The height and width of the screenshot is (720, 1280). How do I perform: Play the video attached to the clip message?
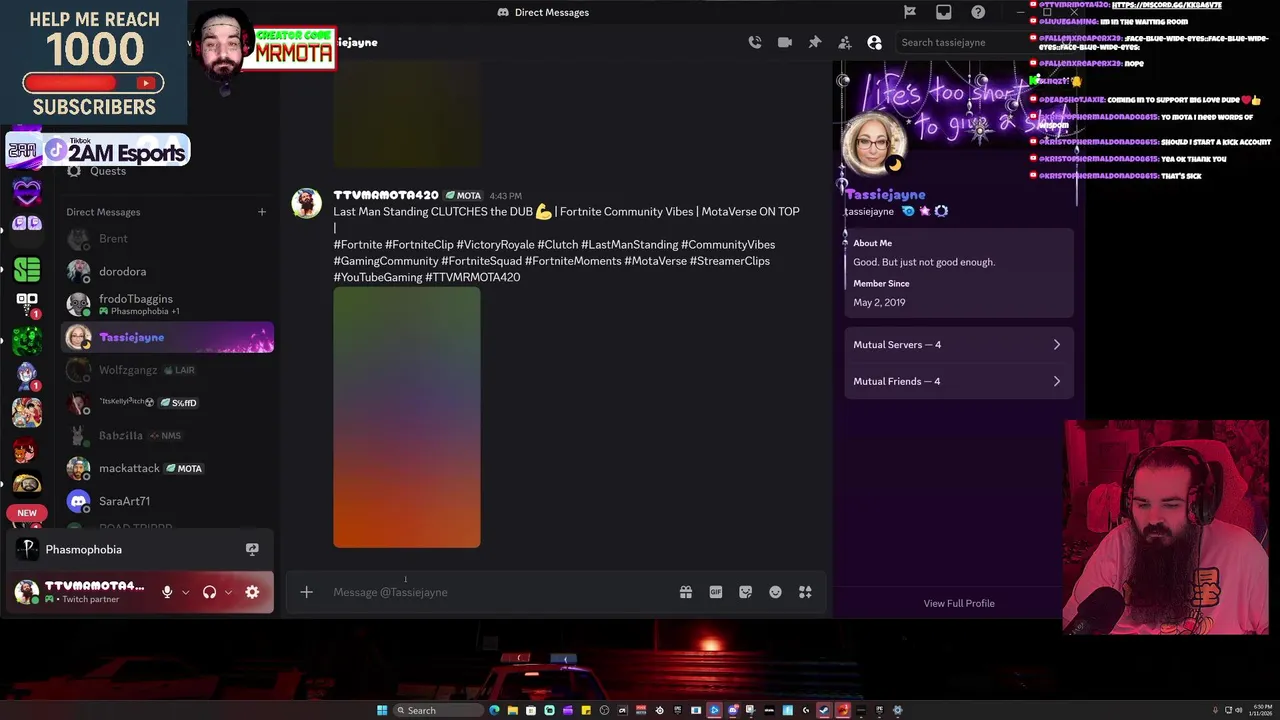coord(407,417)
